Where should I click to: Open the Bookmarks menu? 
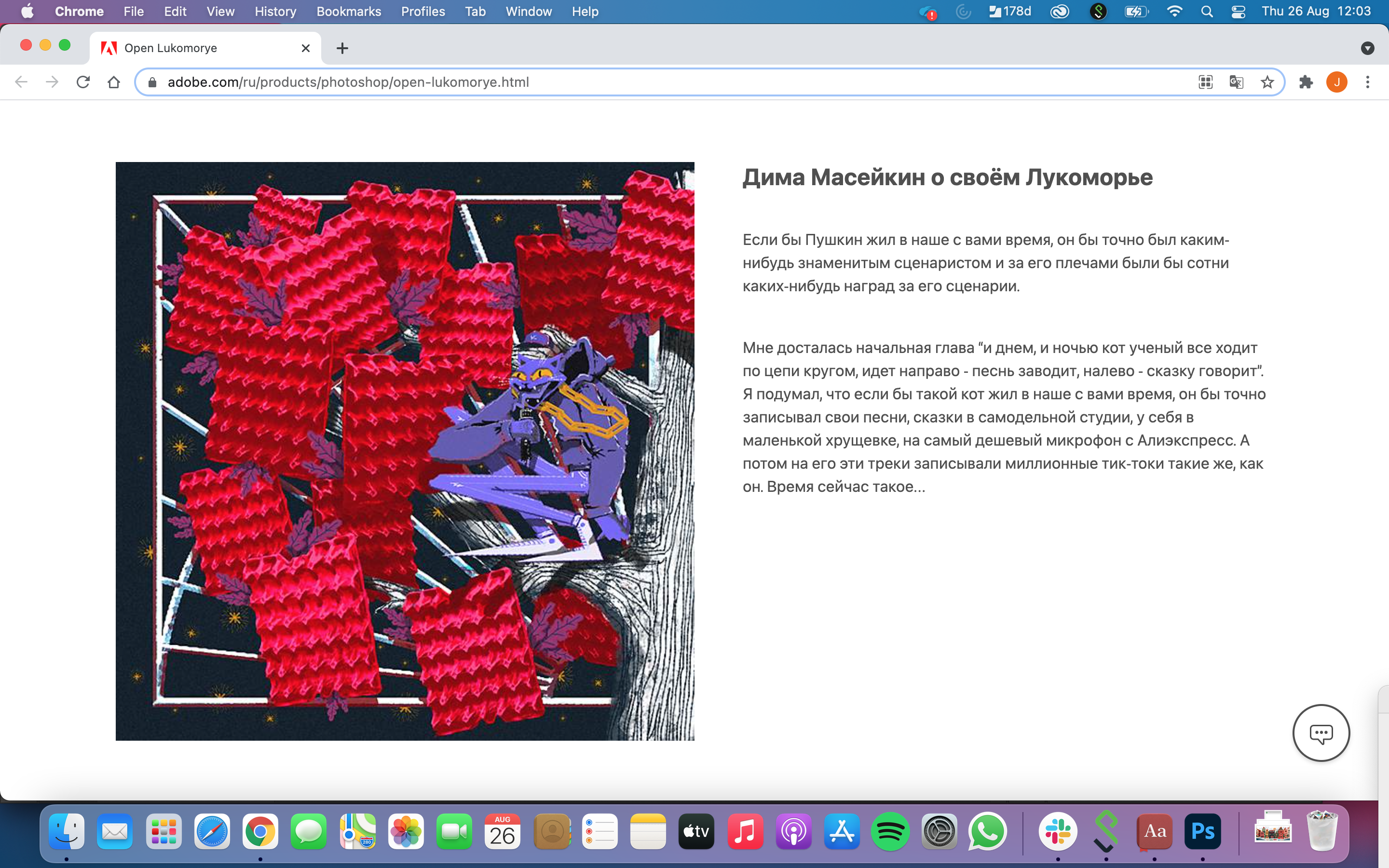coord(348,12)
